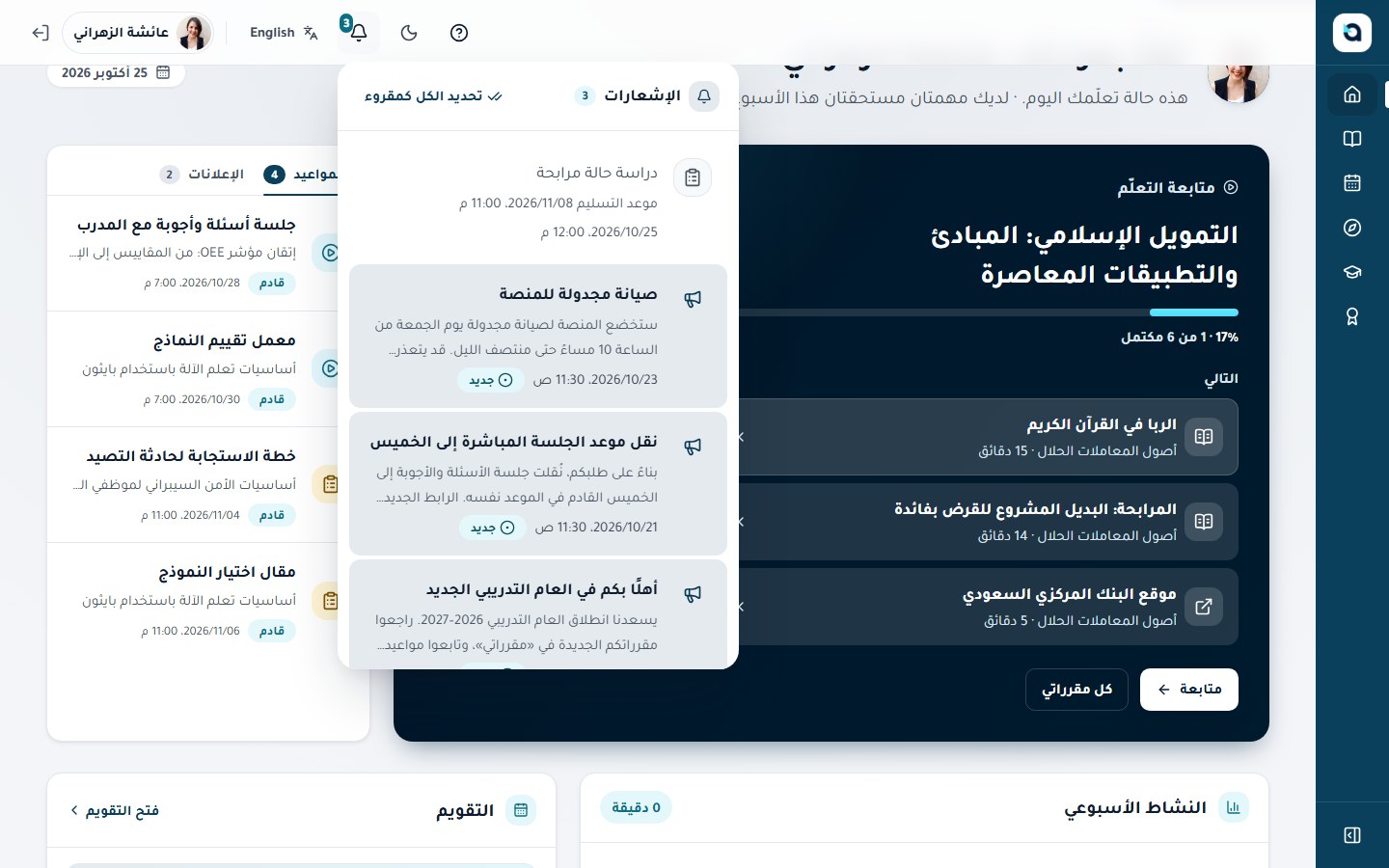The width and height of the screenshot is (1389, 868).
Task: Open external link موقع البنك المركزي السعودي
Action: pos(988,607)
